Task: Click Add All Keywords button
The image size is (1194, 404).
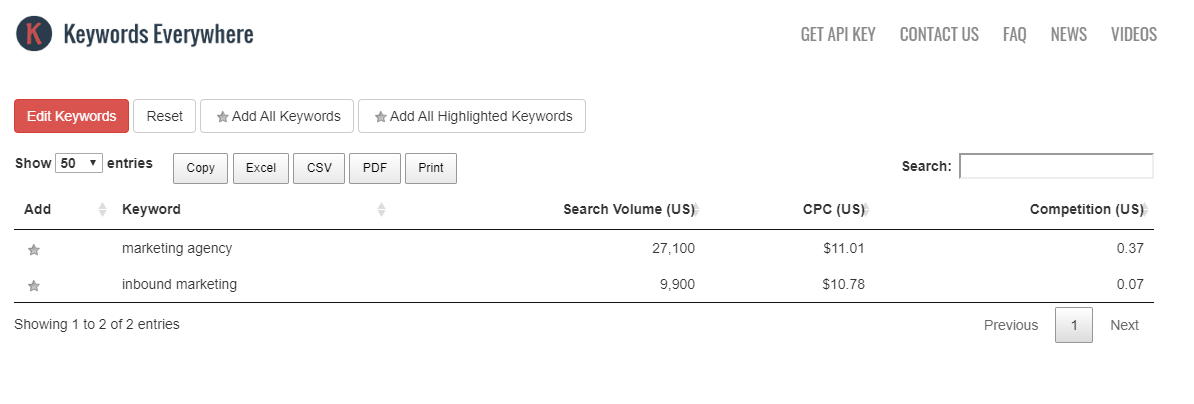Action: [x=277, y=116]
